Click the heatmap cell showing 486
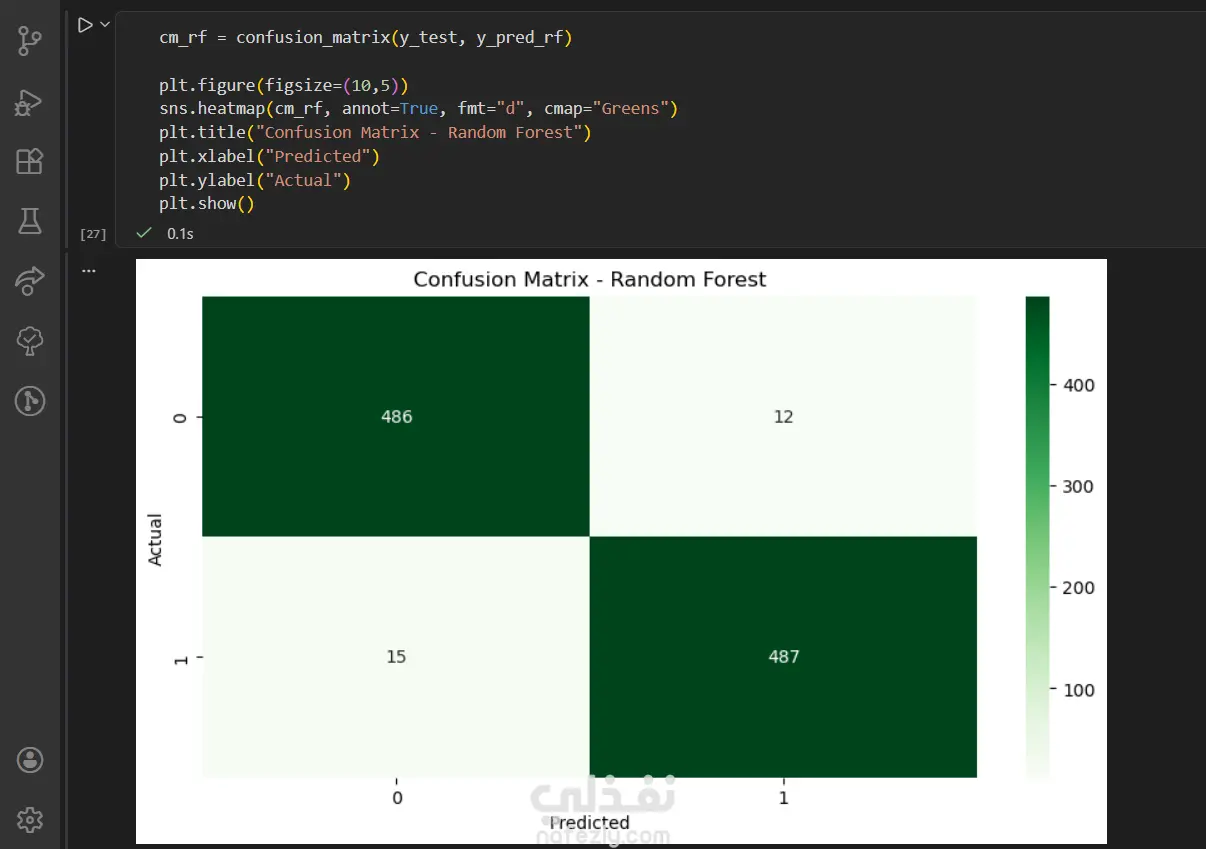 pyautogui.click(x=396, y=417)
